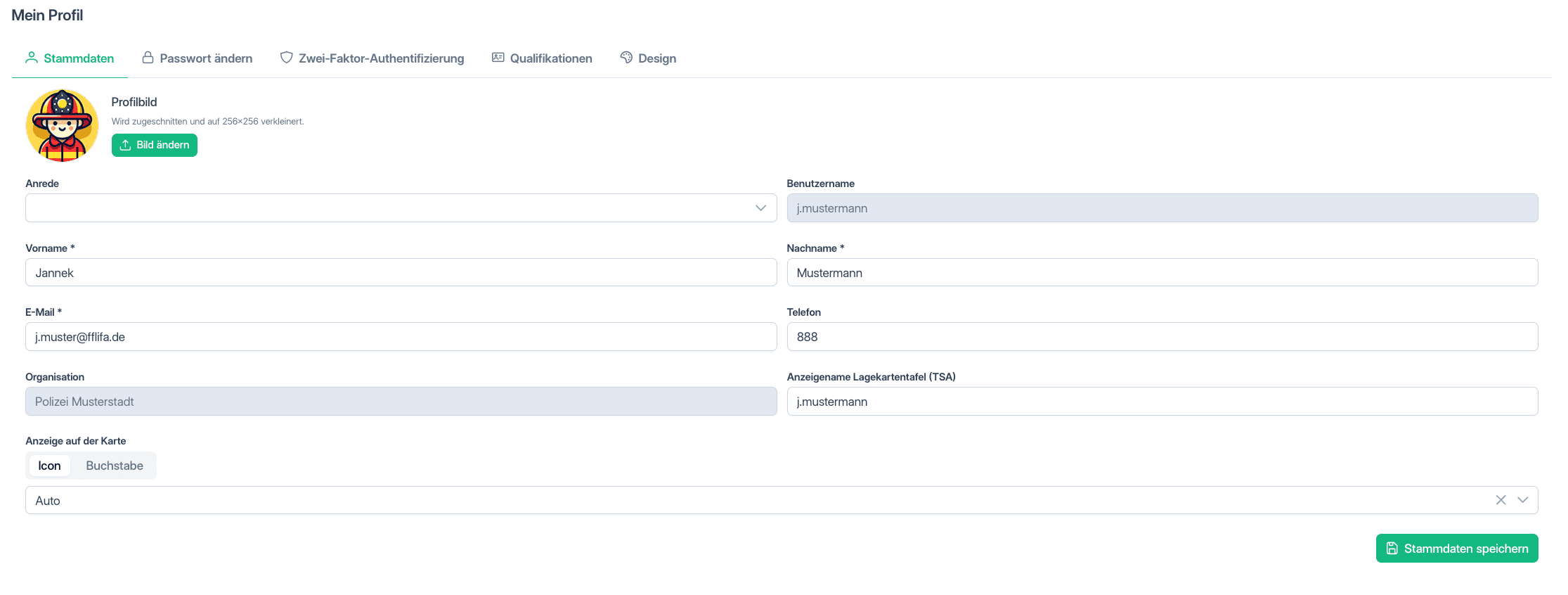This screenshot has width=1568, height=595.
Task: Click the Stammdaten speichern button
Action: pyautogui.click(x=1456, y=549)
